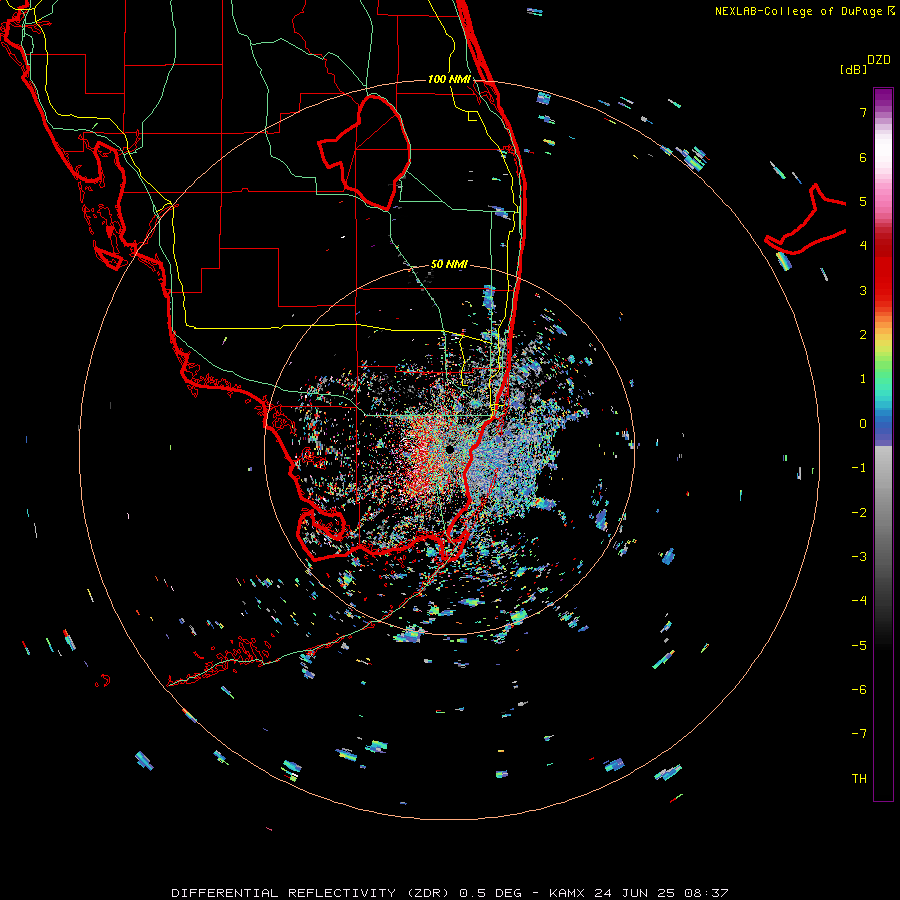This screenshot has width=900, height=900.
Task: Click the -4 label on the color scale
Action: tap(859, 601)
